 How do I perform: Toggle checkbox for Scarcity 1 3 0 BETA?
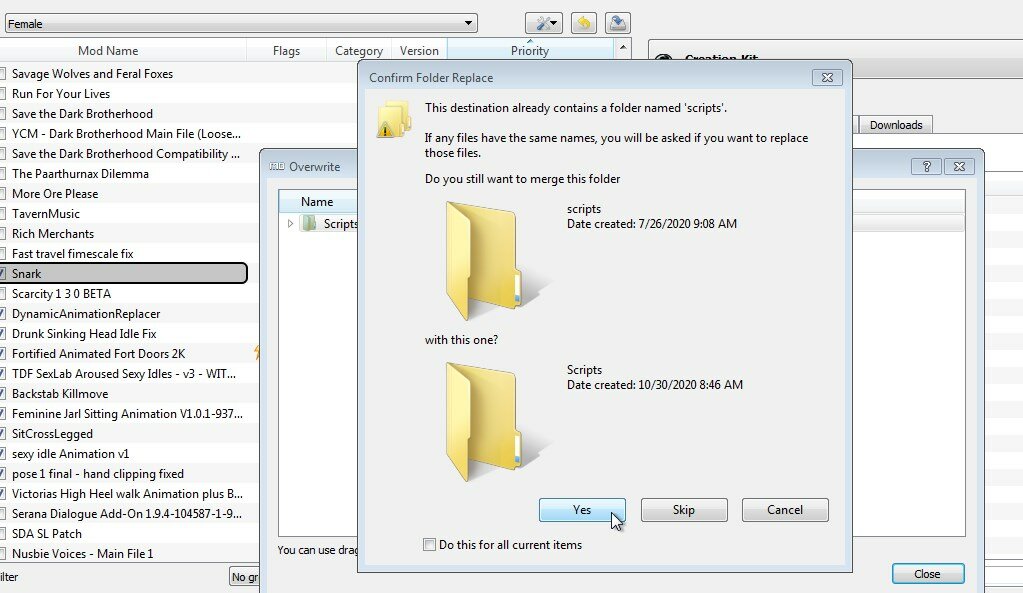coord(2,294)
